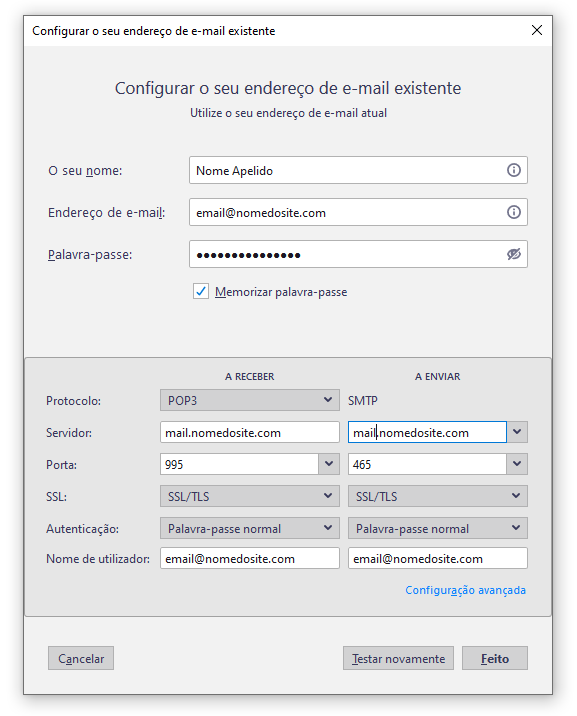Click the password input field
Image resolution: width=577 pixels, height=716 pixels.
tap(347, 254)
